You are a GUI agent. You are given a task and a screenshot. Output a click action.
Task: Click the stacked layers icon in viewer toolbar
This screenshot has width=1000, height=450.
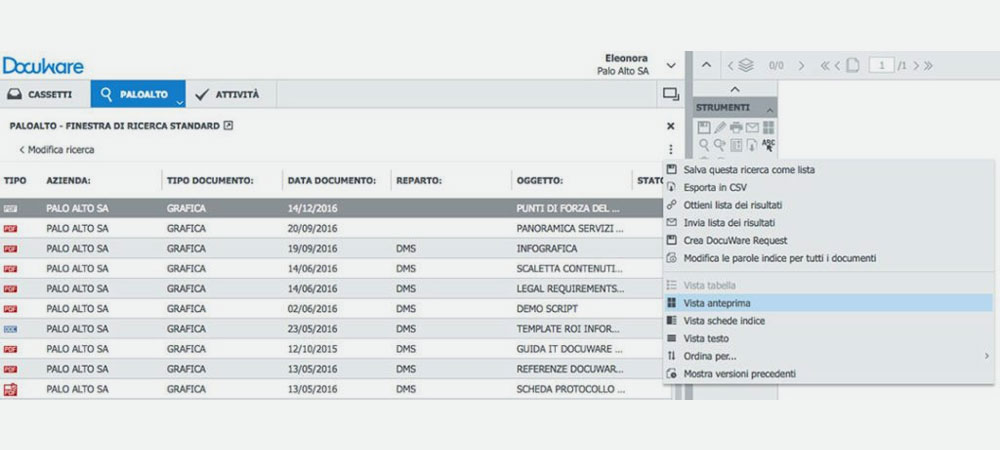746,65
